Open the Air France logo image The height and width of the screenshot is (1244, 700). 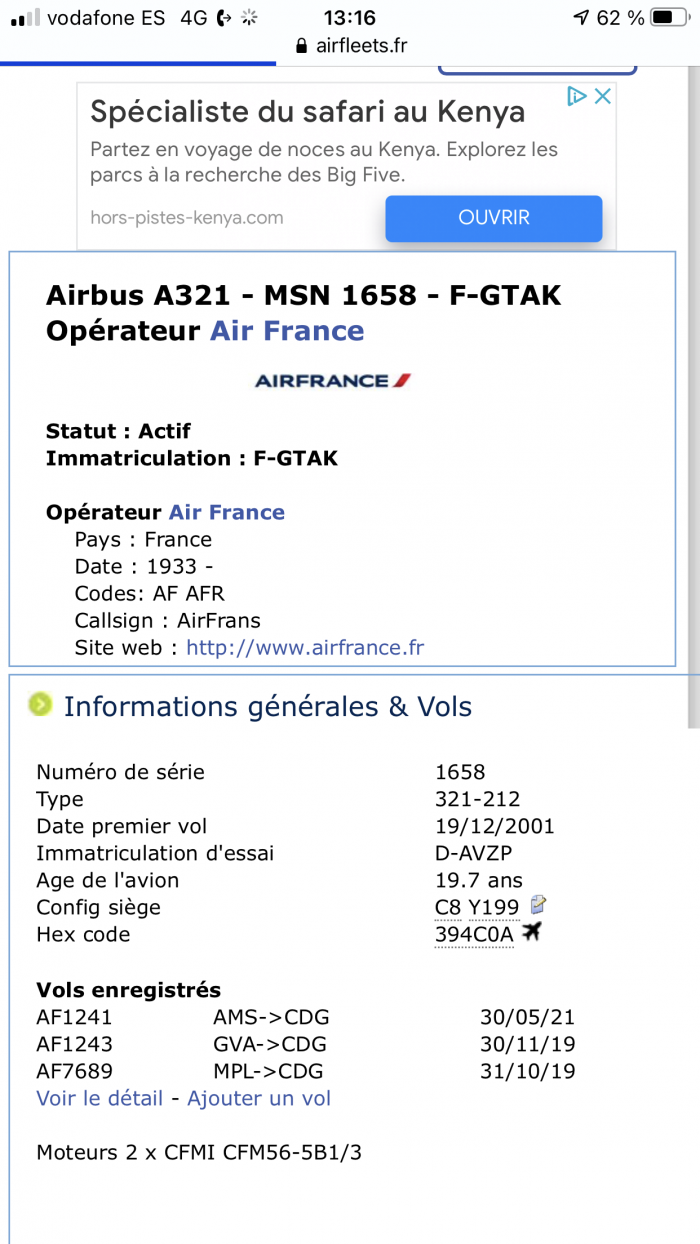click(x=333, y=381)
